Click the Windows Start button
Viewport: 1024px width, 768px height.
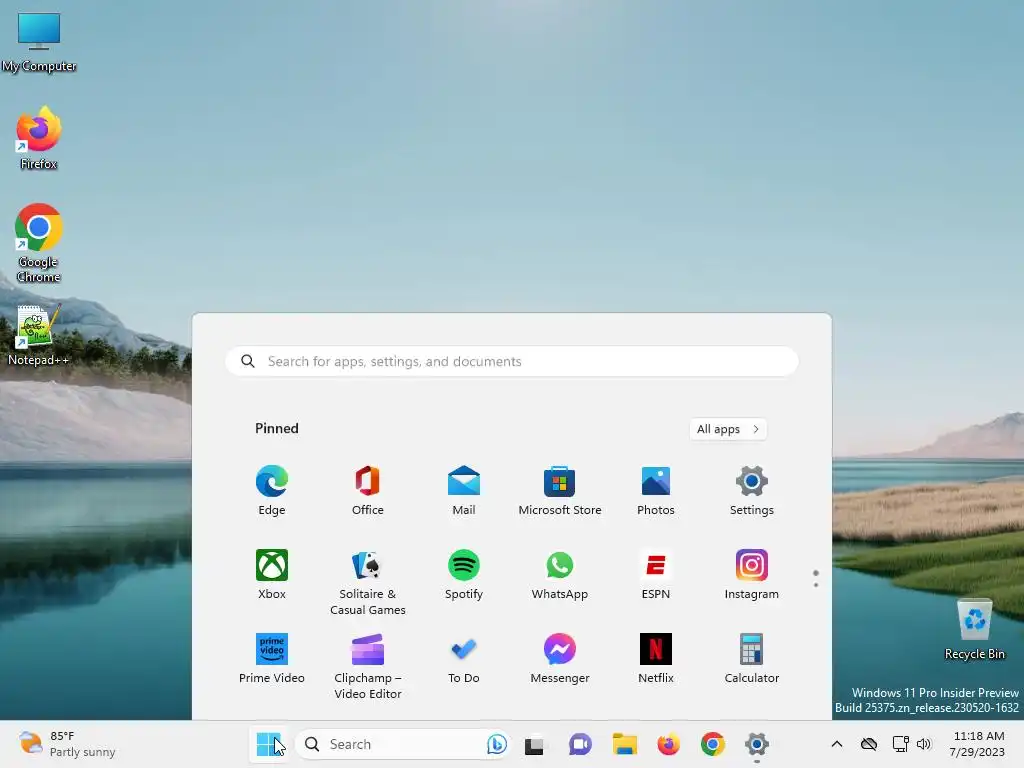pos(268,744)
